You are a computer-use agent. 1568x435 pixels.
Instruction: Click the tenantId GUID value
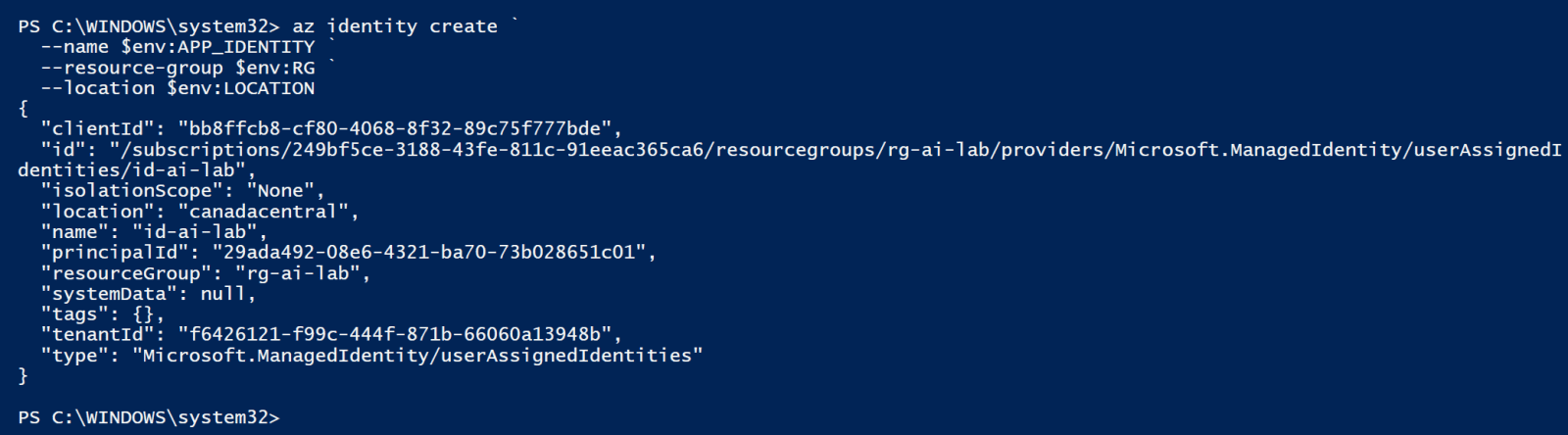(399, 334)
